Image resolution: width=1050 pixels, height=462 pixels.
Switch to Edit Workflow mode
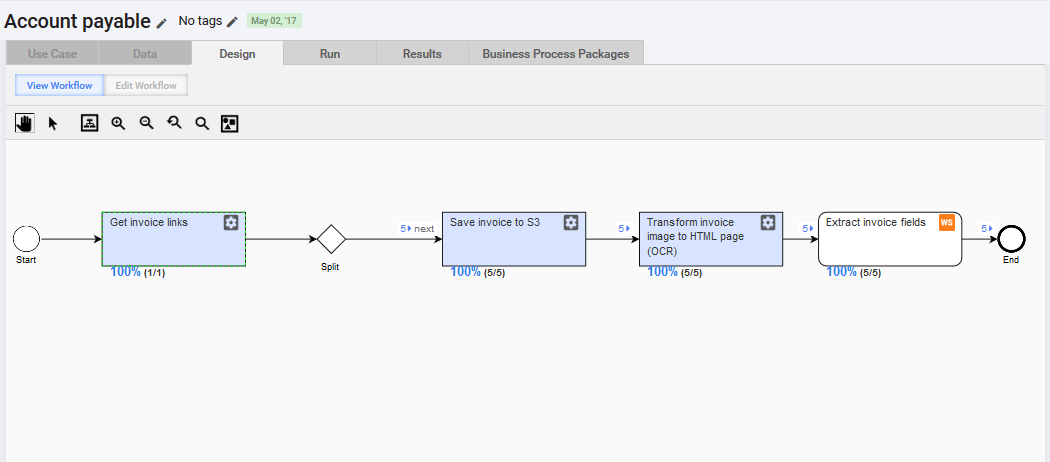[146, 86]
